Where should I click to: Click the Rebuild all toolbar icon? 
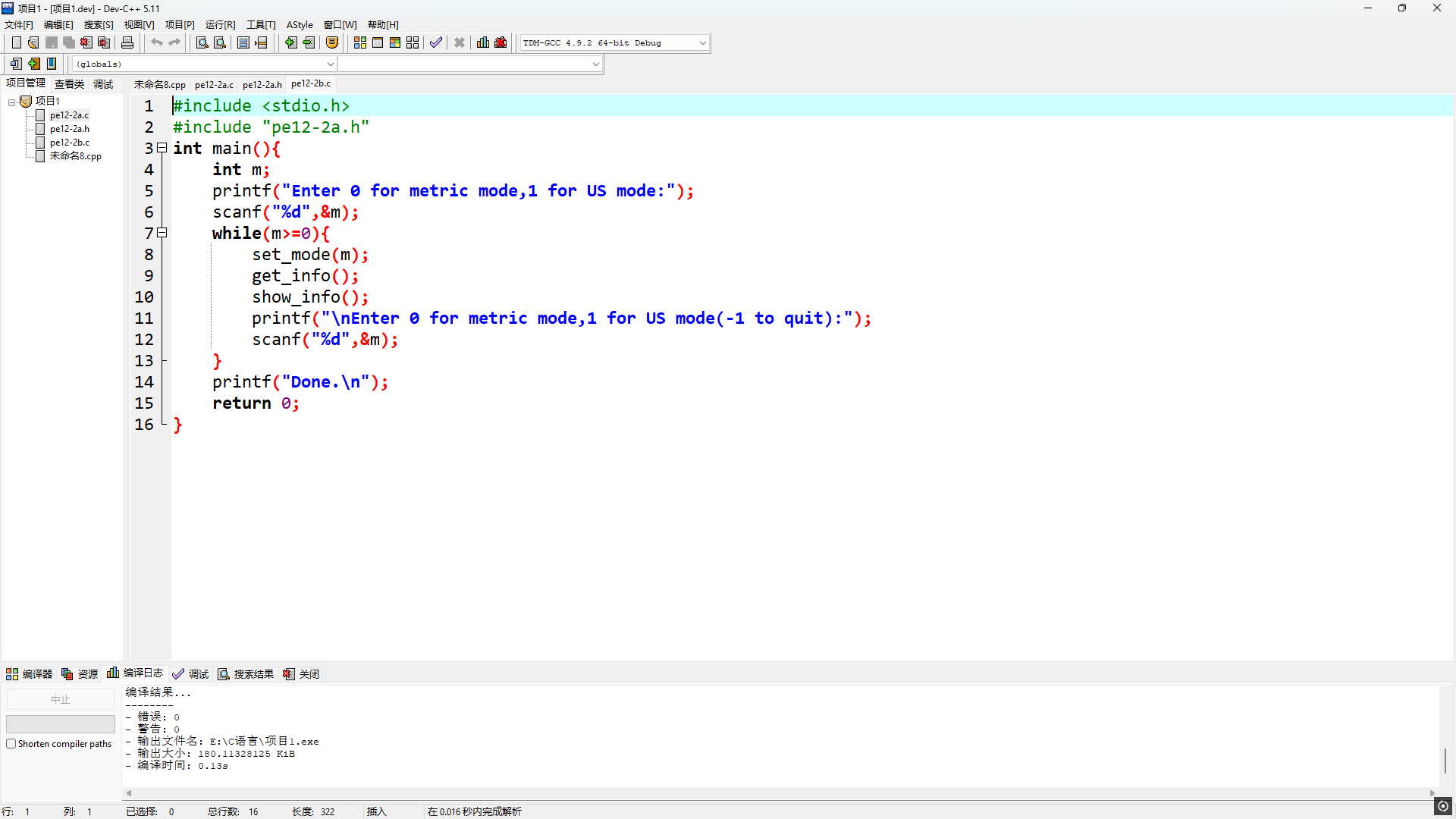pos(413,42)
